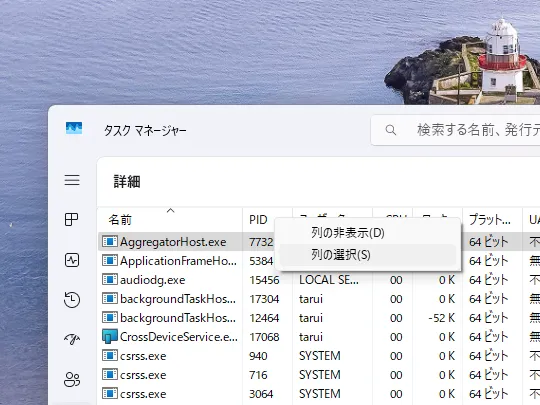Select the csrss.exe row with PID 940
Viewport: 540px width, 405px height.
(x=319, y=355)
